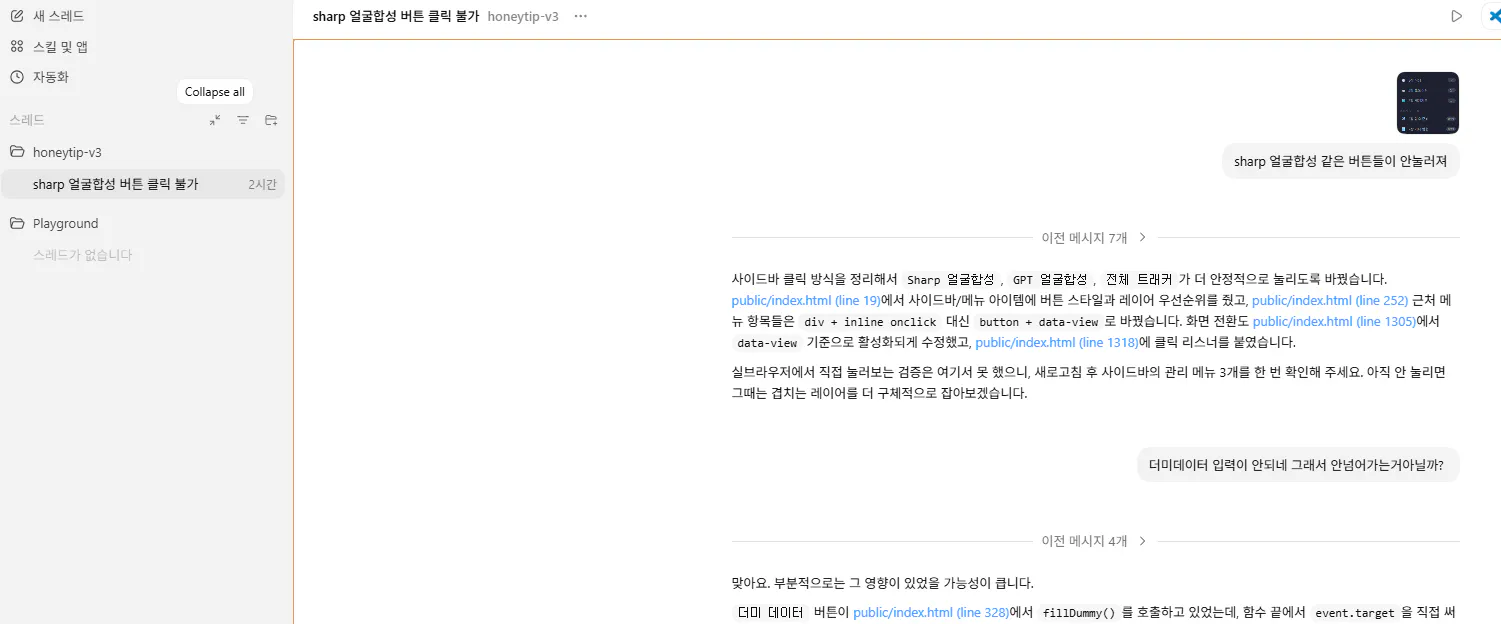Open public/index.html (line 1318) link

point(1055,342)
